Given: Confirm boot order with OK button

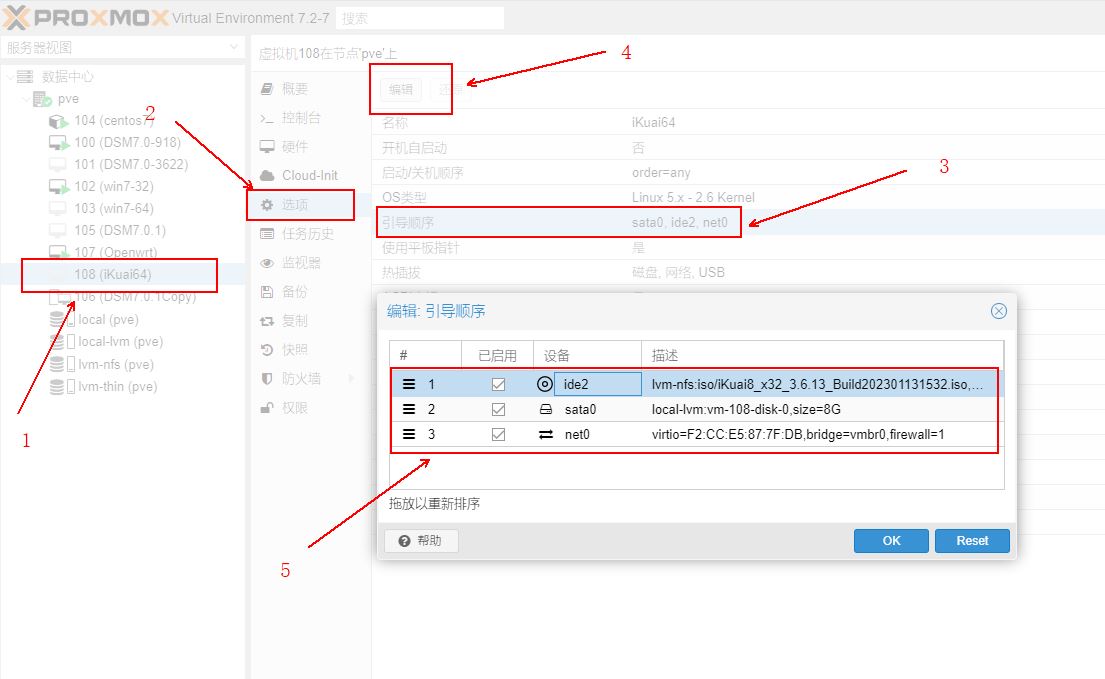Looking at the screenshot, I should click(x=891, y=541).
